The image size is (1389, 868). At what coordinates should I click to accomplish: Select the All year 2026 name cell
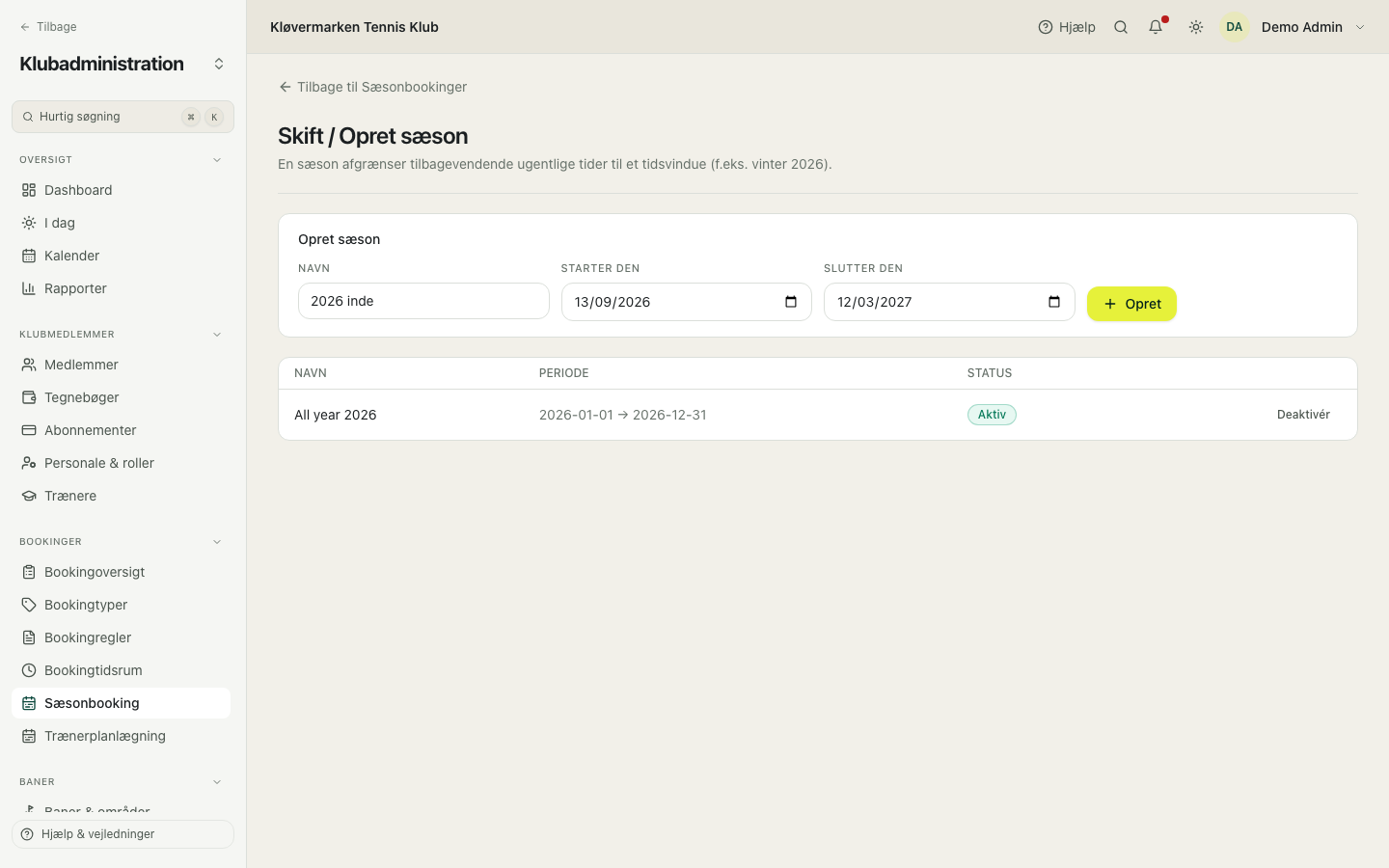336,415
